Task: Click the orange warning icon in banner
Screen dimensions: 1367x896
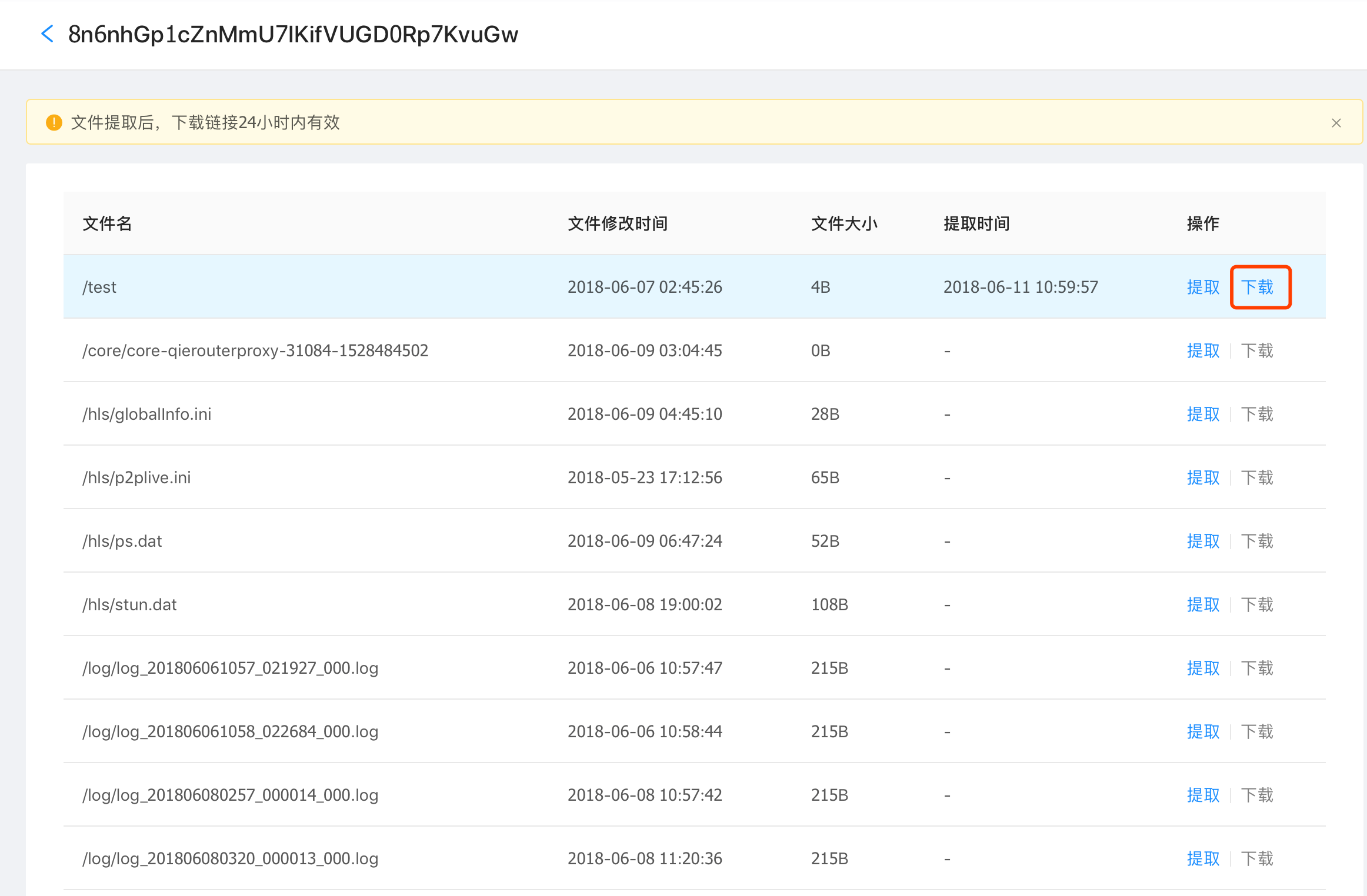Action: [54, 123]
